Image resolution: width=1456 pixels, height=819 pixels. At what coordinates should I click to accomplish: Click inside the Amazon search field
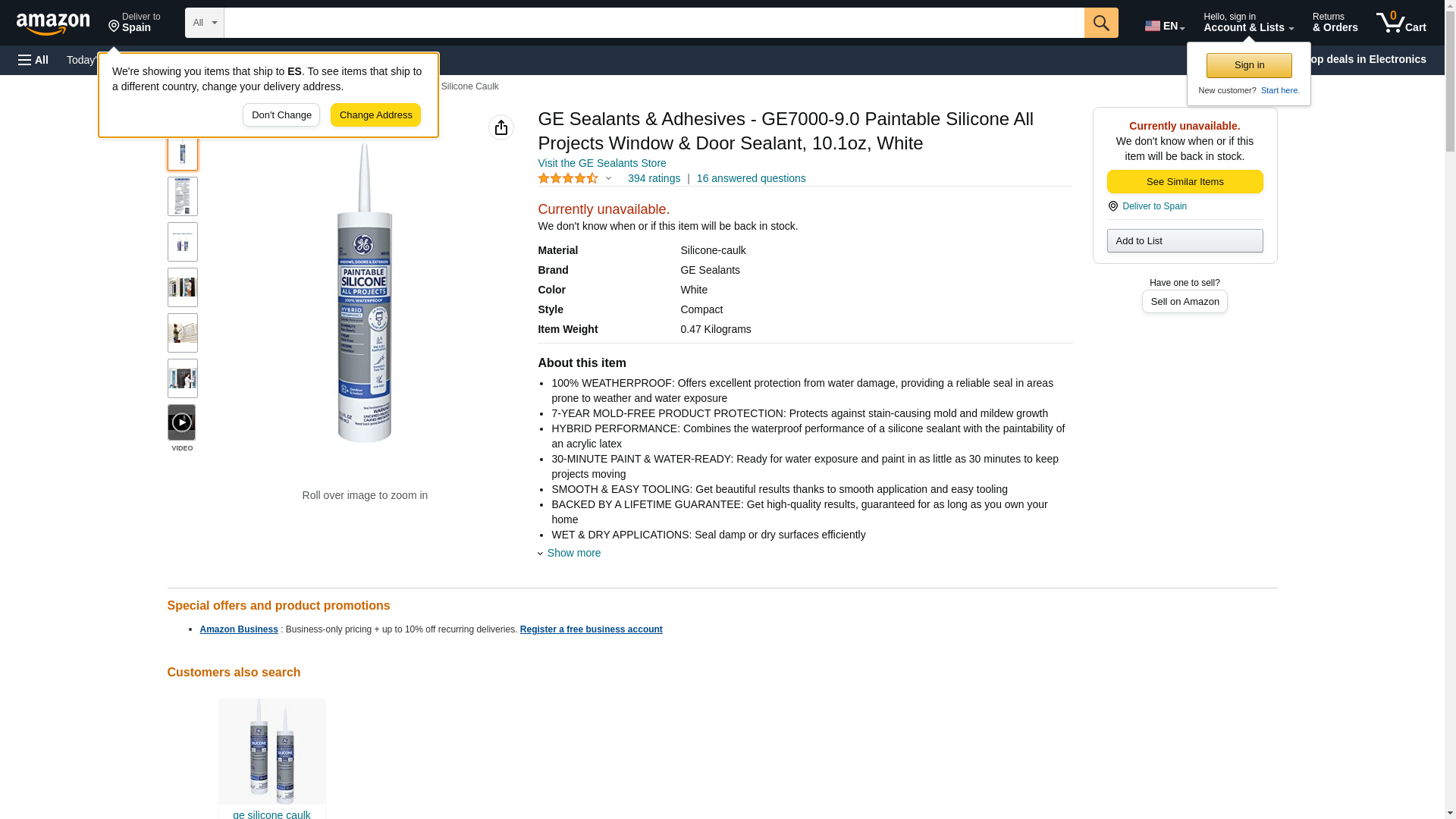point(652,23)
